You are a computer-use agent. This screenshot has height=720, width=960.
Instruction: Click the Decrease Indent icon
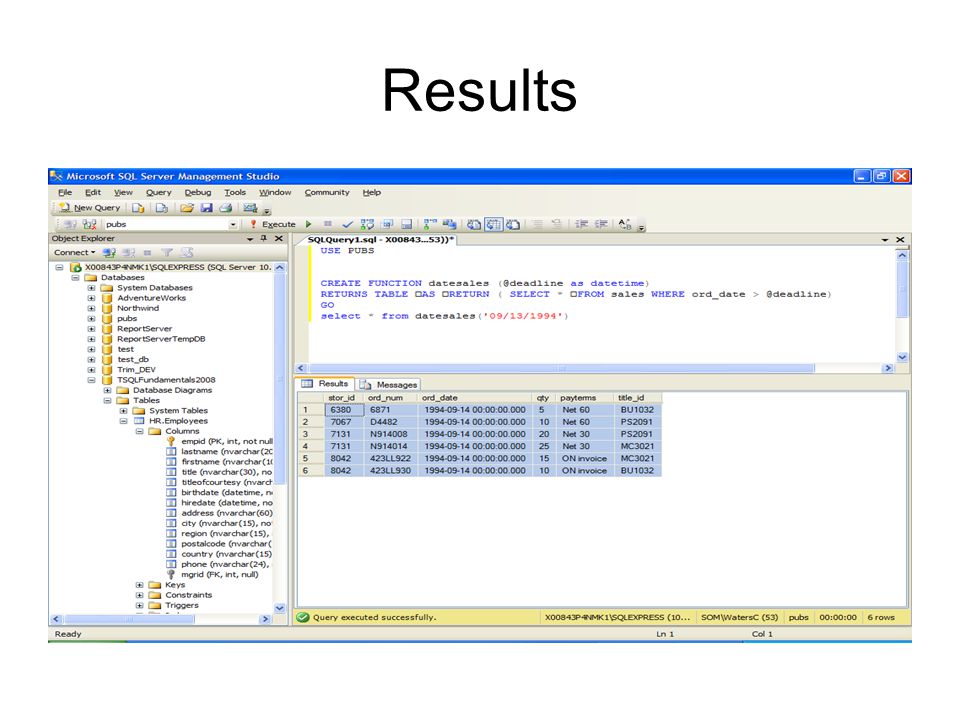(x=582, y=224)
